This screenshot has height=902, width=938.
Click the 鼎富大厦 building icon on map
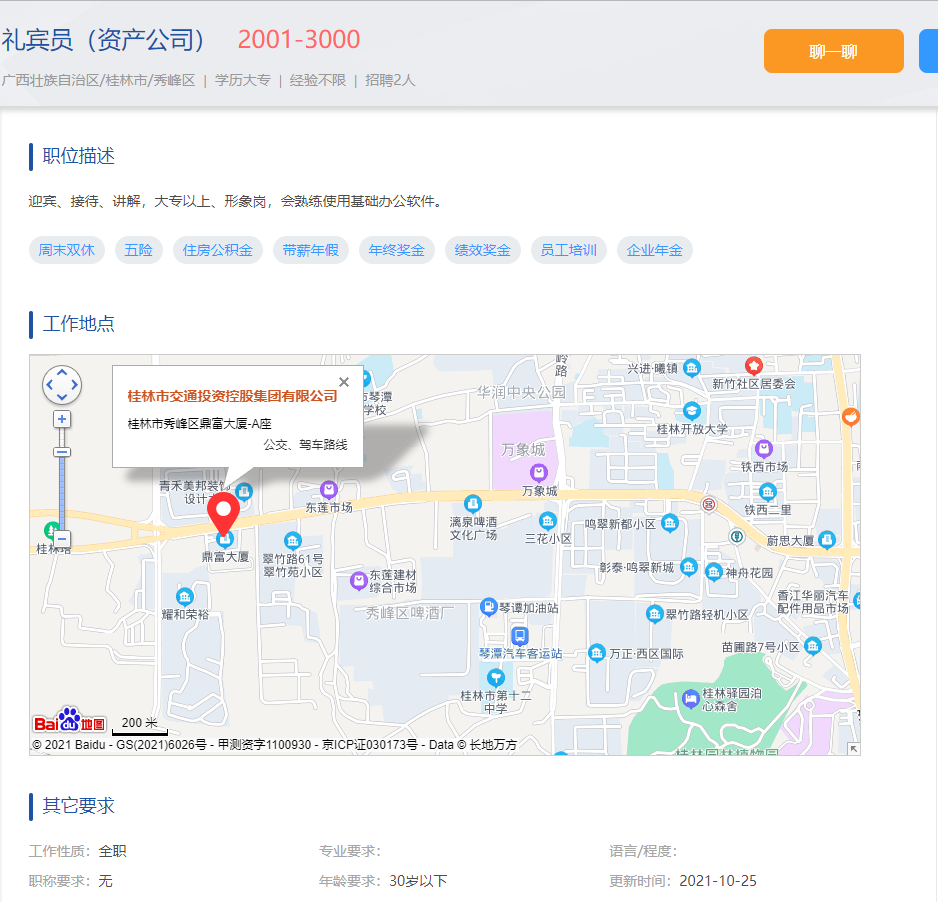coord(225,540)
